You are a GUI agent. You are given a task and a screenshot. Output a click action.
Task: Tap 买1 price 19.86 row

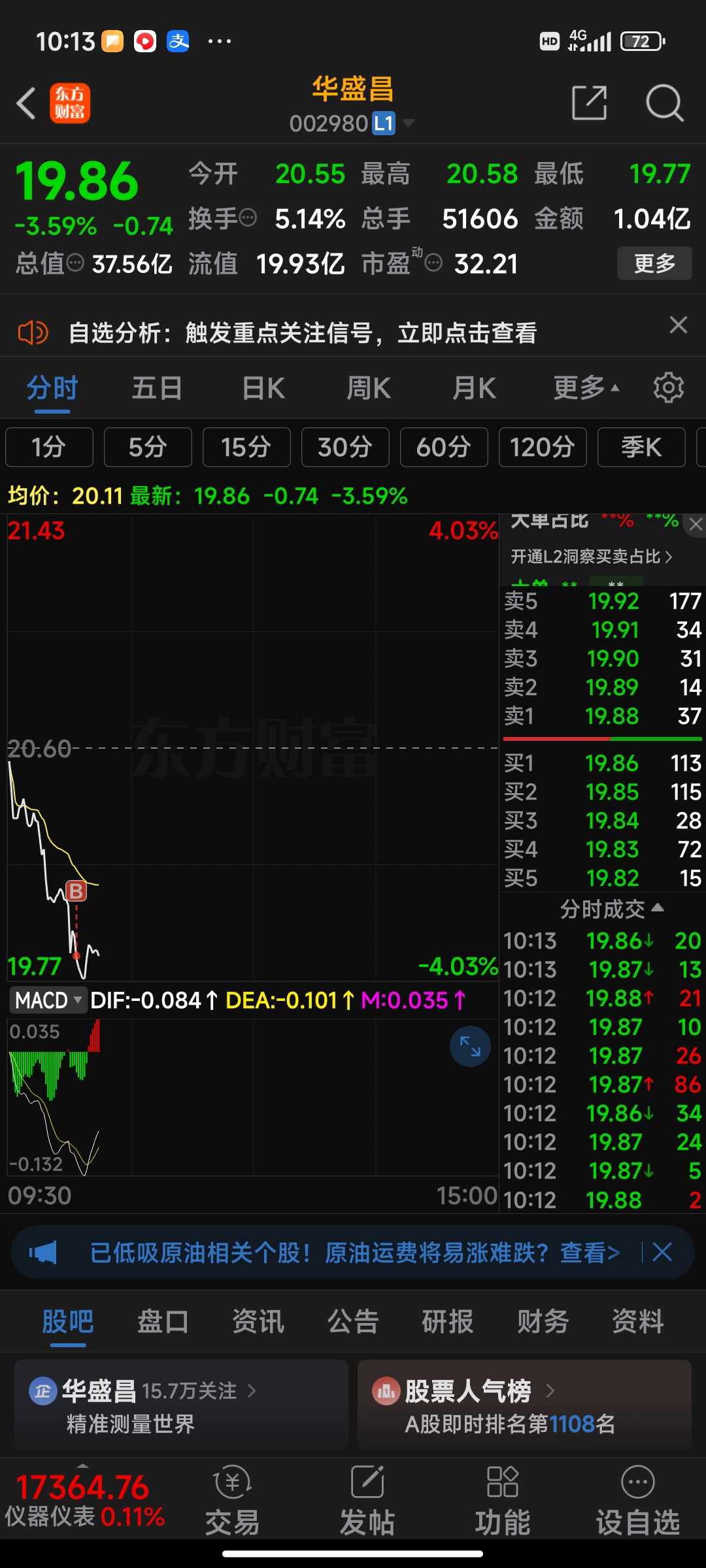603,763
